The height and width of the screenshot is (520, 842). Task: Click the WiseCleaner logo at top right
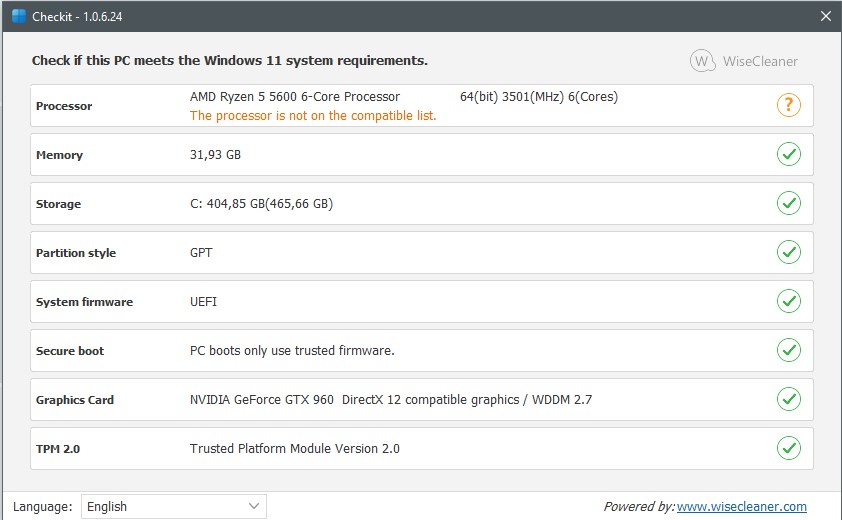tap(745, 61)
